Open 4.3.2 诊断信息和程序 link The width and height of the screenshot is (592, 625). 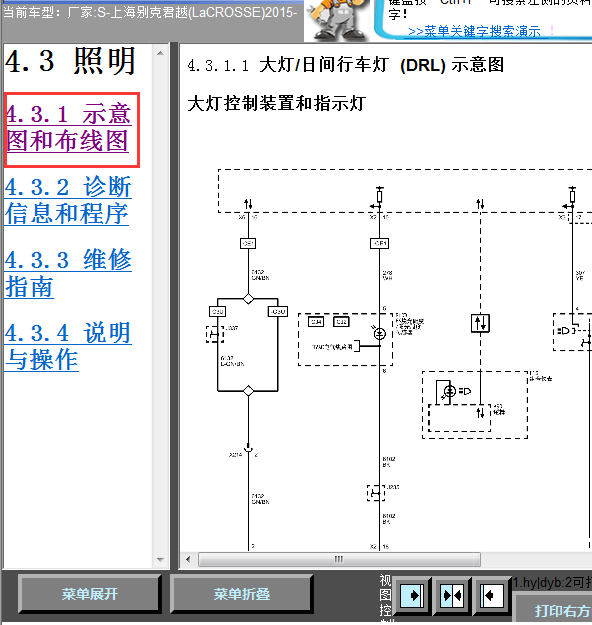click(68, 200)
